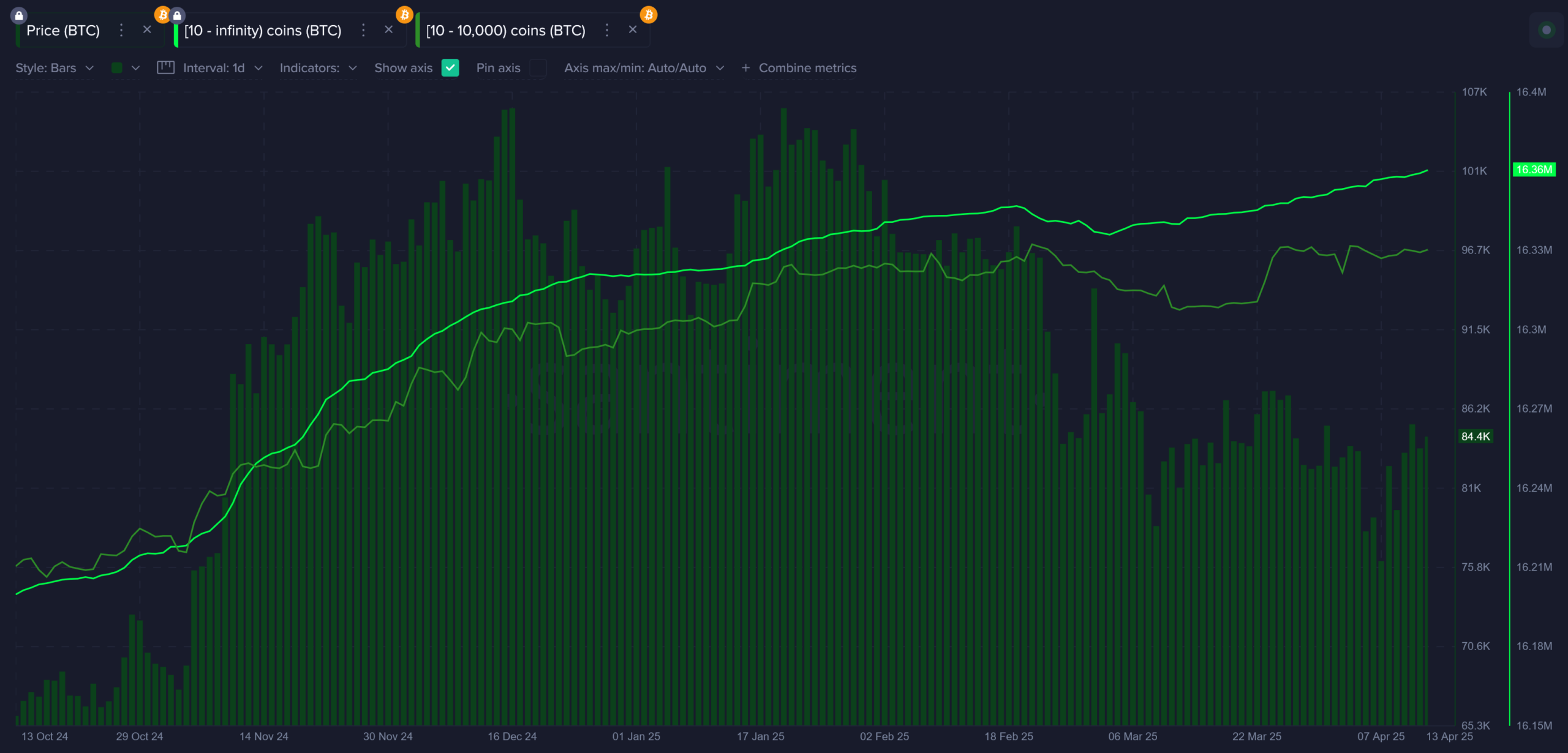
Task: Enable the Pin axis checkbox
Action: coord(538,68)
